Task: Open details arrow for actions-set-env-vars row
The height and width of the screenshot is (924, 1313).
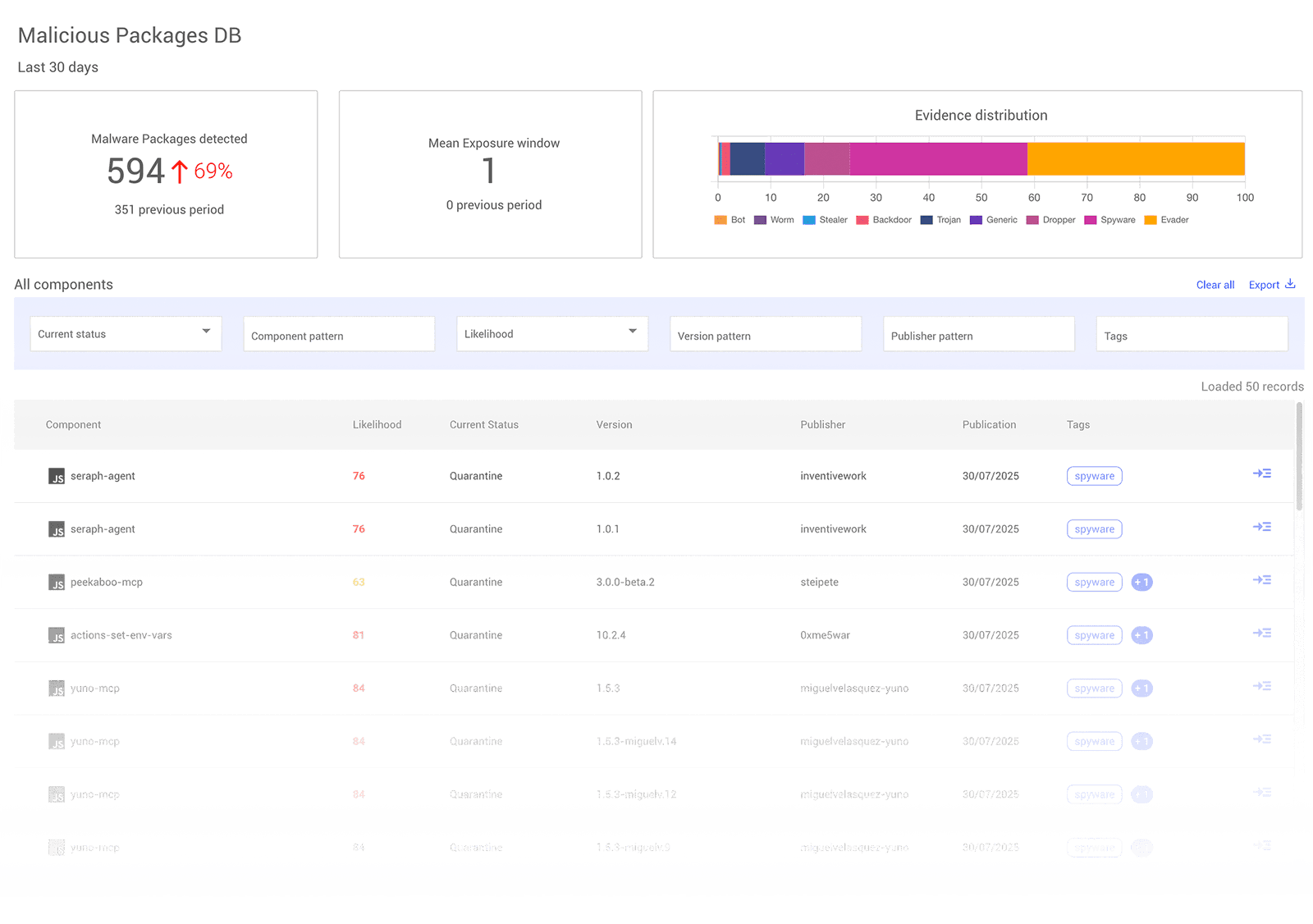Action: tap(1261, 634)
